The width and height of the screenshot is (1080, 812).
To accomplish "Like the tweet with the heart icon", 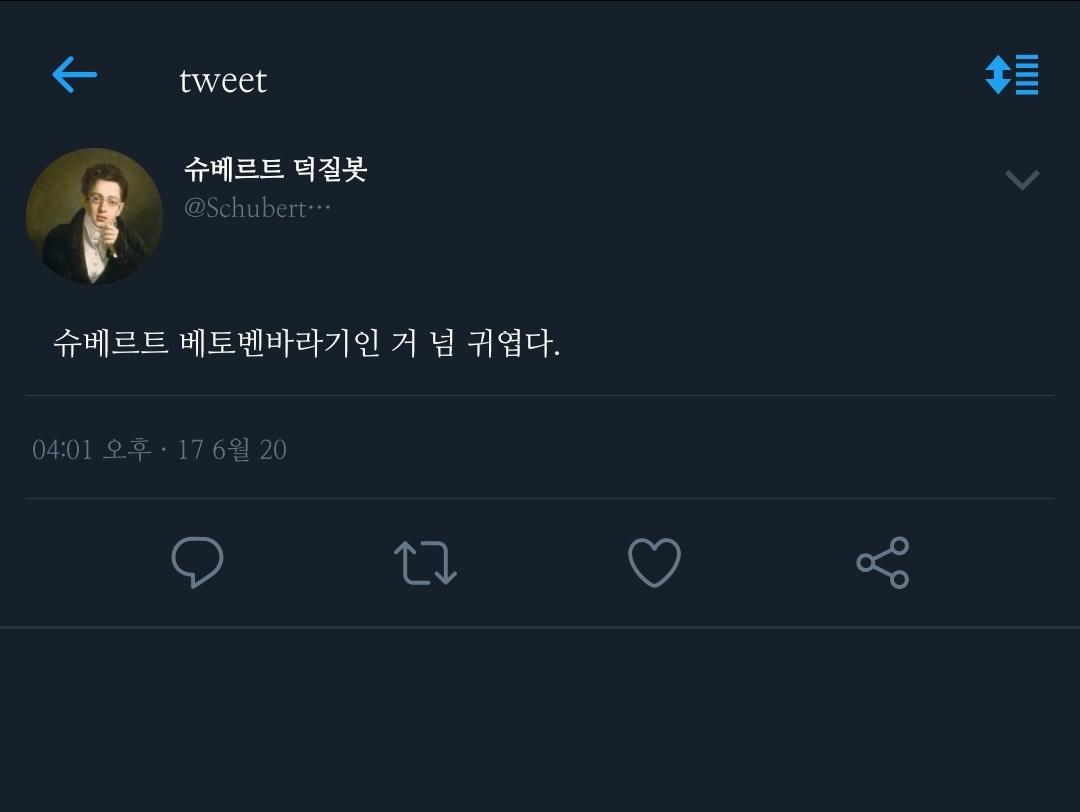I will [654, 562].
